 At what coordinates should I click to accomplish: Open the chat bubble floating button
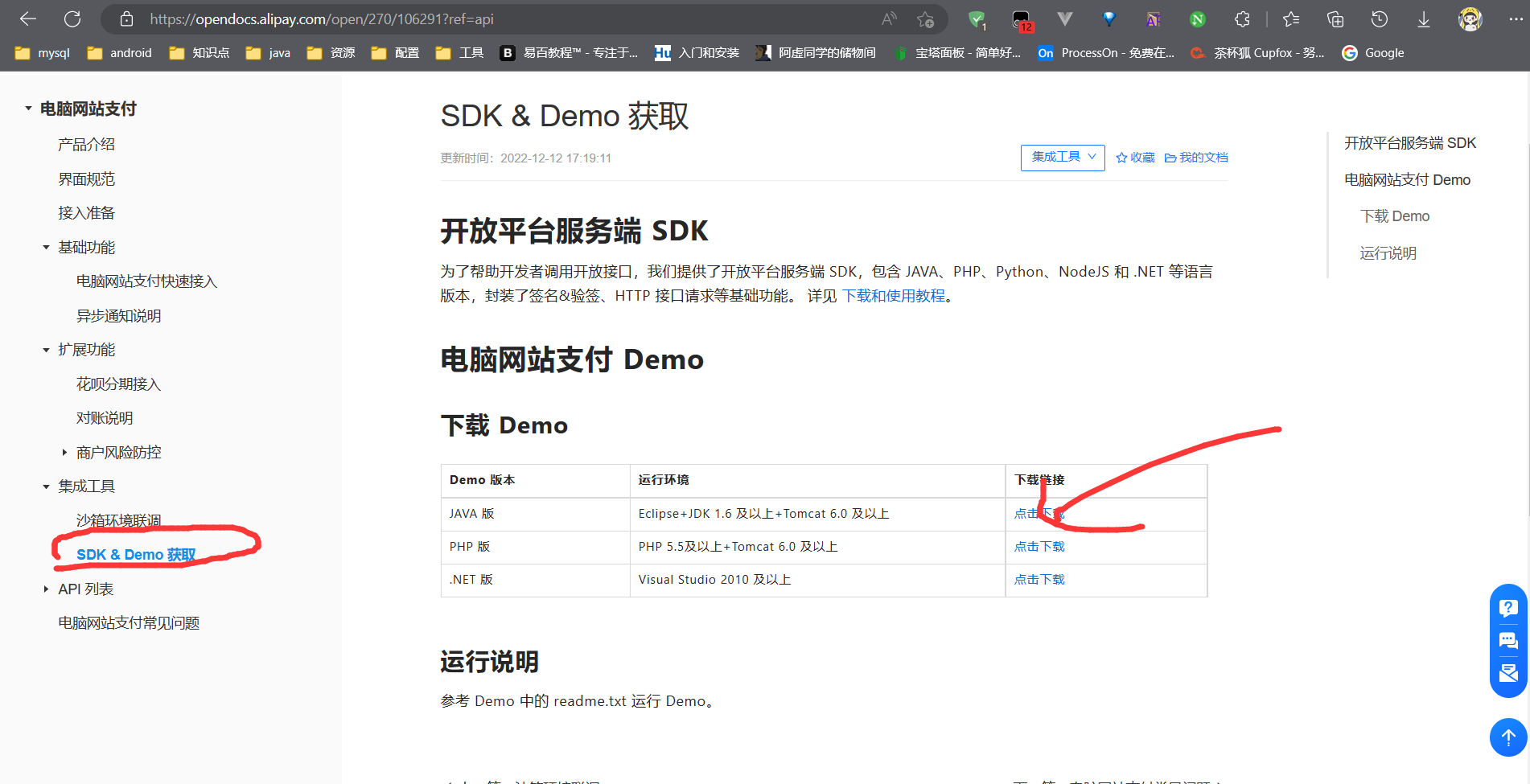point(1508,641)
